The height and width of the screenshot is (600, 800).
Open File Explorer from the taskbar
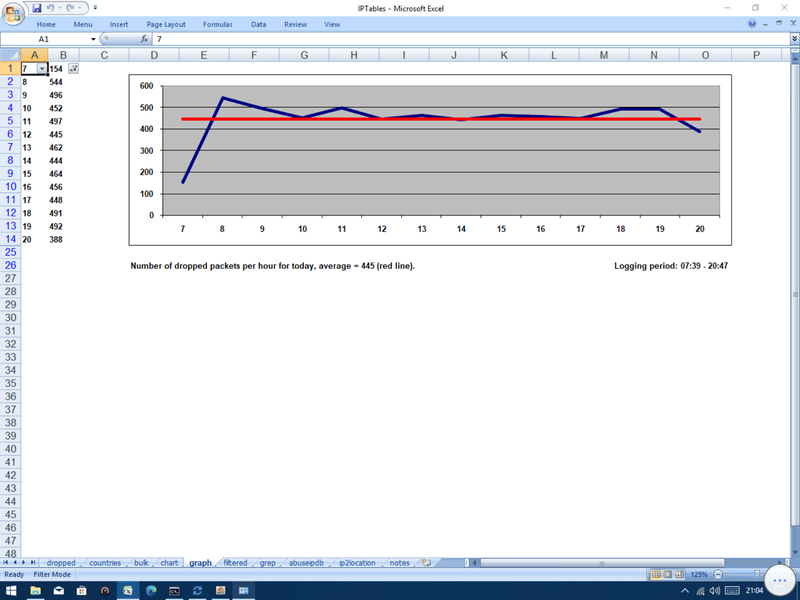tap(36, 590)
